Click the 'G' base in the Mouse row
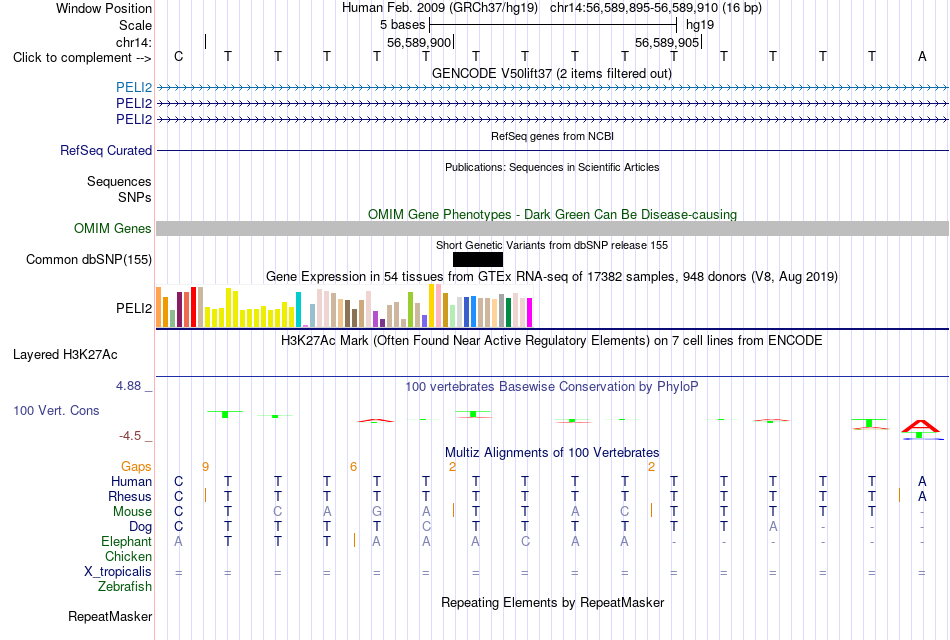 [377, 512]
